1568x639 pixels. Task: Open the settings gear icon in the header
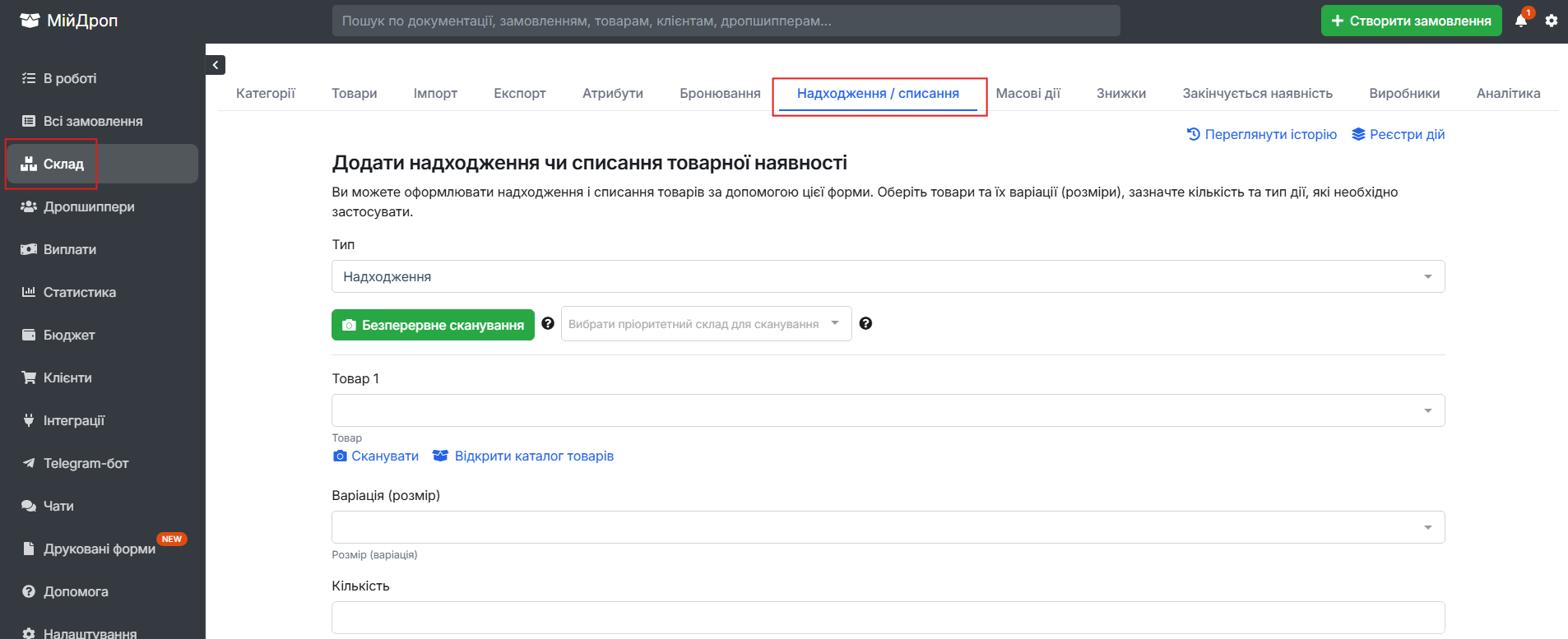[x=1552, y=21]
